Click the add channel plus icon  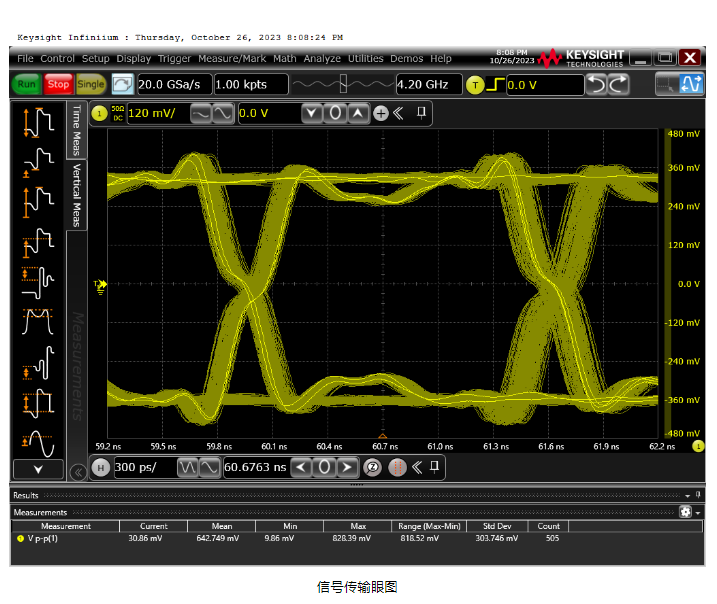380,113
